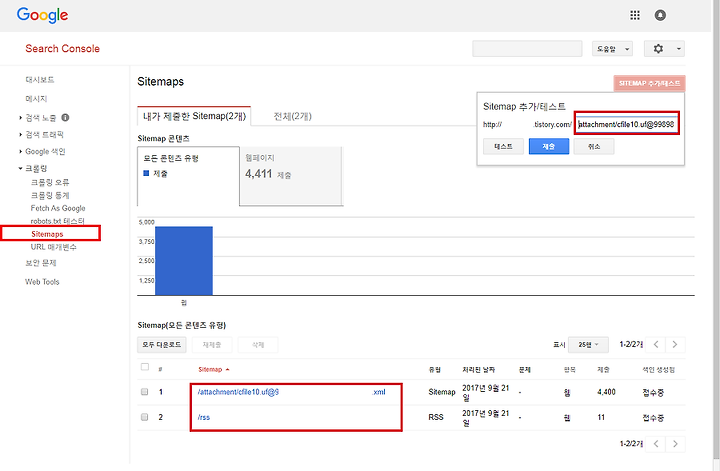
Task: Open 메시지 in the sidebar
Action: [36, 99]
